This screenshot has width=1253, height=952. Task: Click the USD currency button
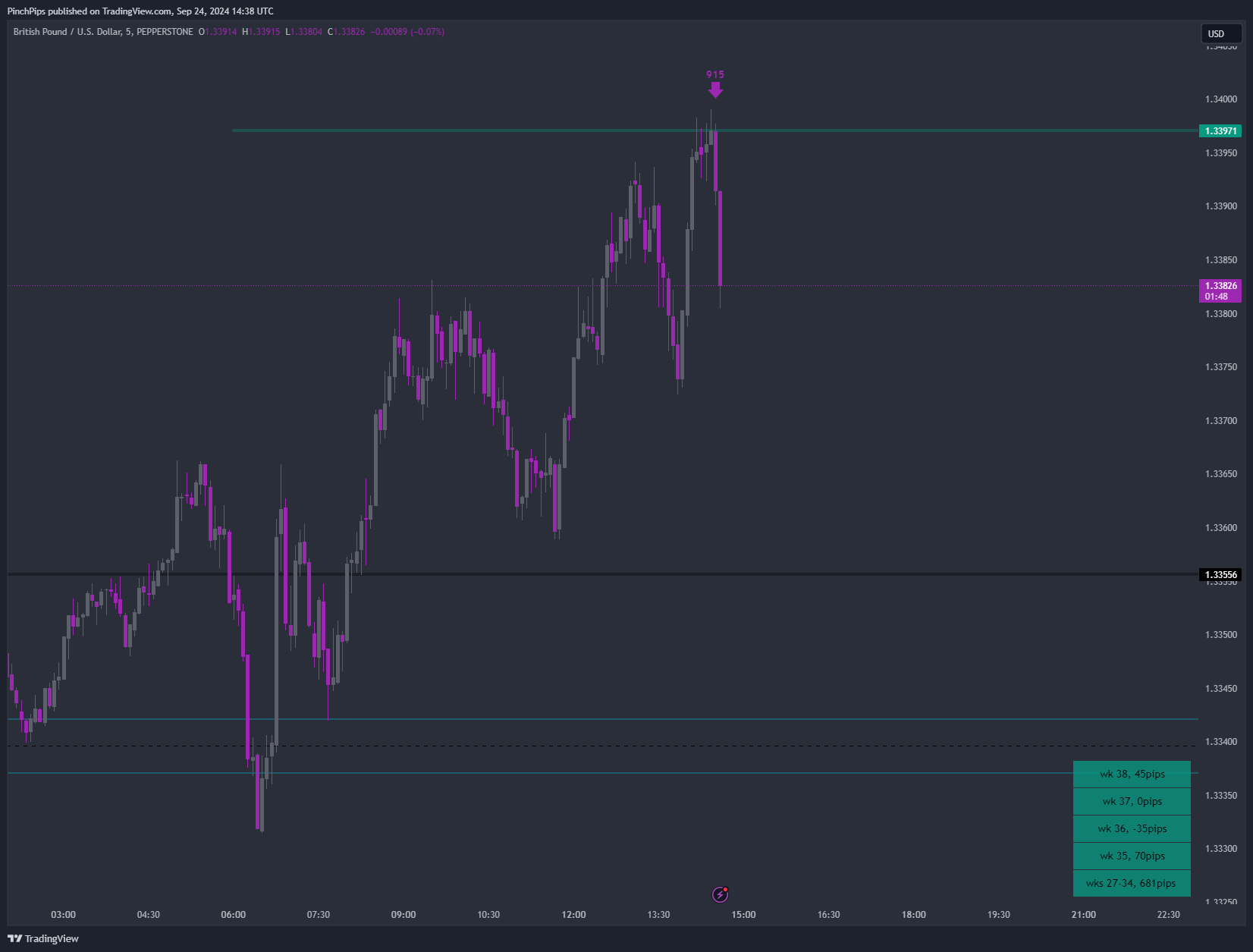[1220, 33]
